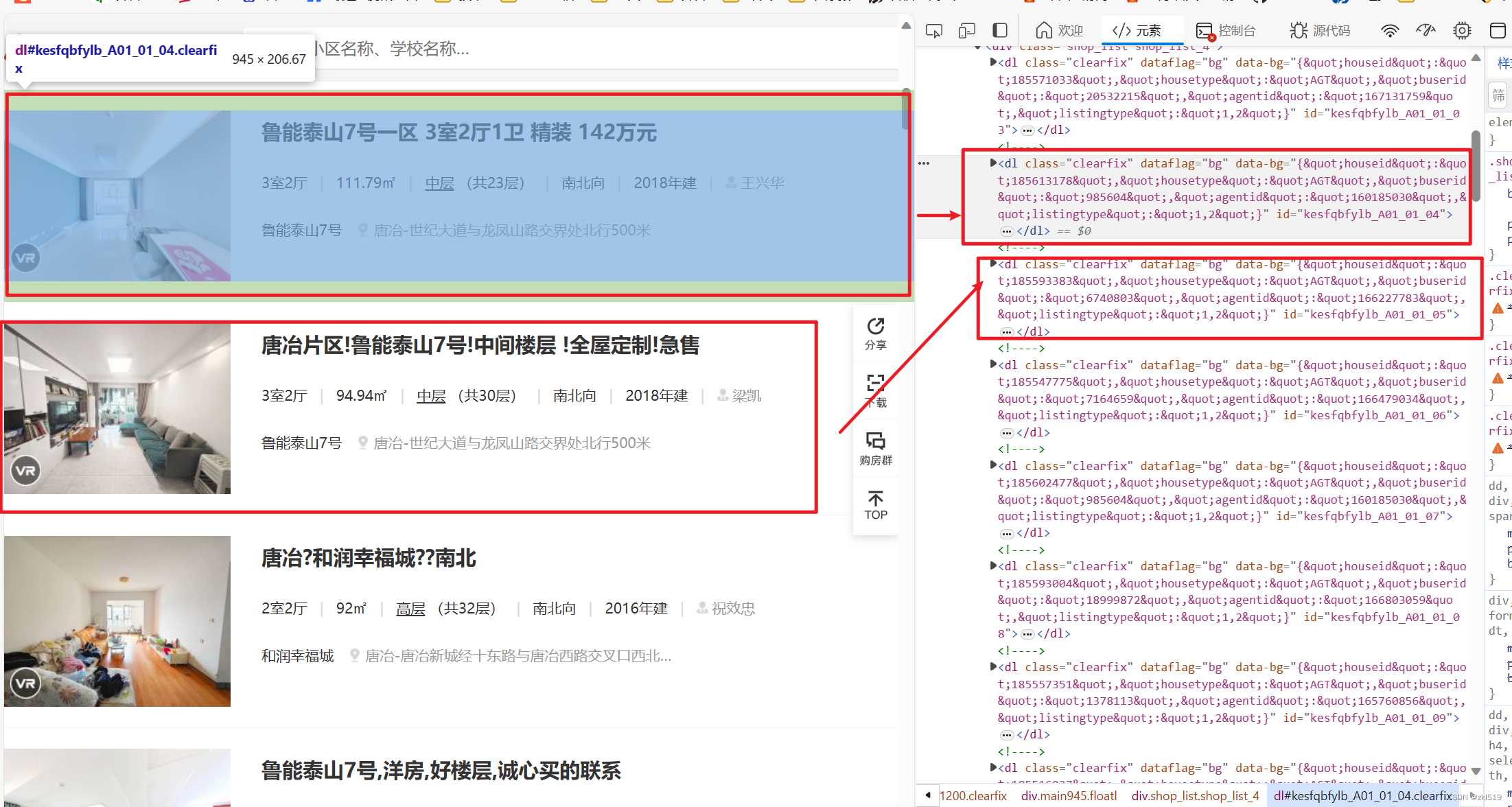This screenshot has width=1512, height=807.
Task: Activate the inspect element picker tool
Action: 934,30
